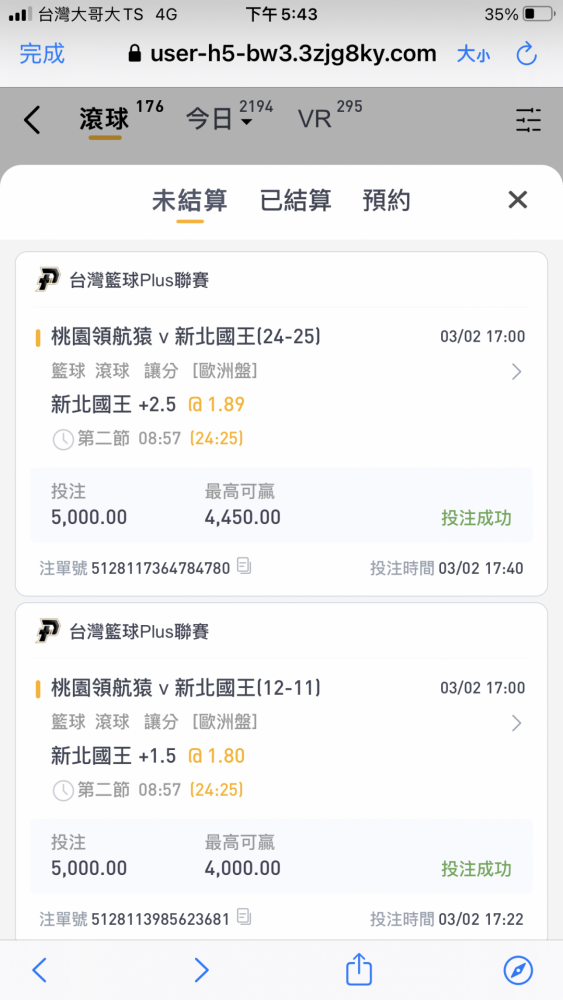This screenshot has height=1000, width=563.
Task: Tap the Safari reload page icon
Action: click(x=527, y=54)
